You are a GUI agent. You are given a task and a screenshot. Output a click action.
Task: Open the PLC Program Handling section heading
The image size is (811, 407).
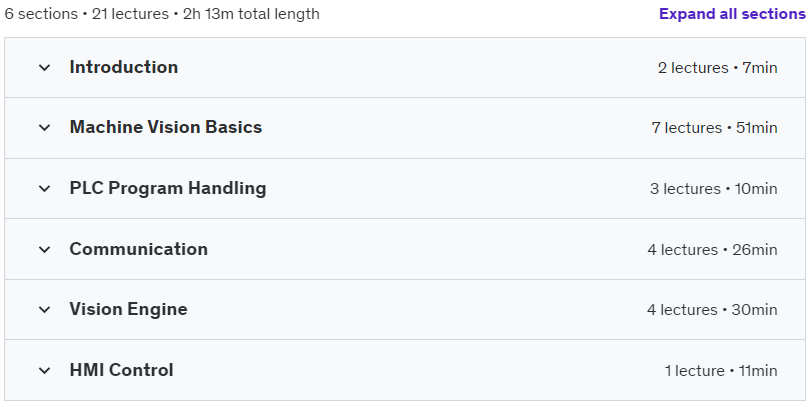(x=168, y=188)
